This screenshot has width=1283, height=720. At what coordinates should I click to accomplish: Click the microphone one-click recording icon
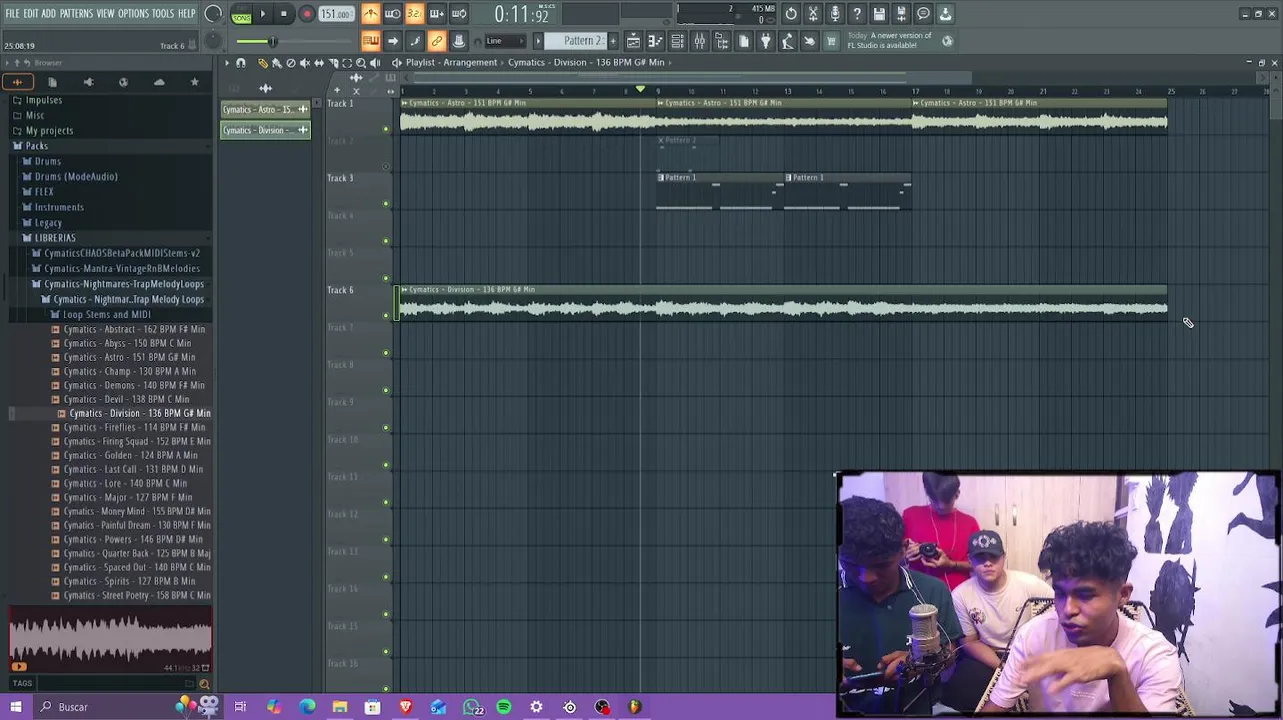click(x=835, y=14)
